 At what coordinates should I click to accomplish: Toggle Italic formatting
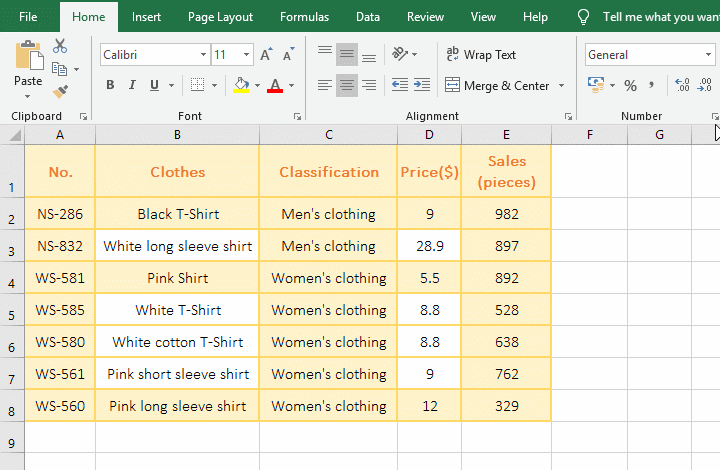point(132,85)
